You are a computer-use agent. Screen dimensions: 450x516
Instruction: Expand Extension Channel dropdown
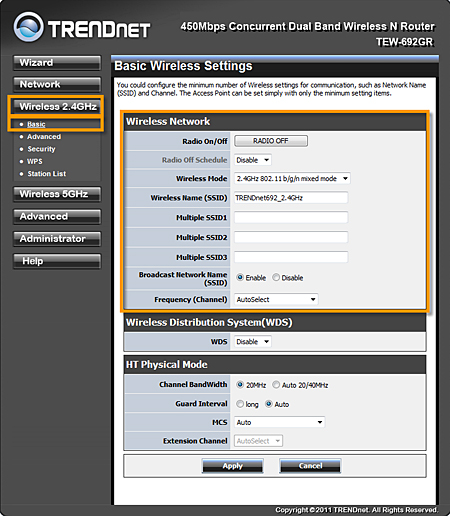point(258,441)
